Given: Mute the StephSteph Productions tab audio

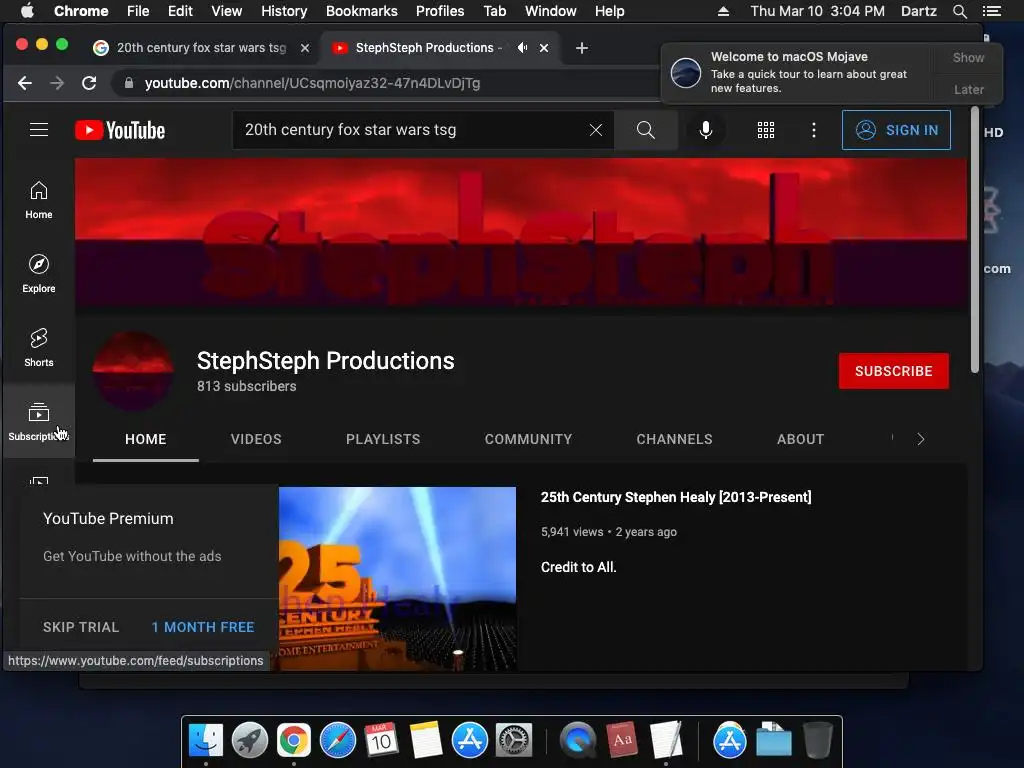Looking at the screenshot, I should coord(522,48).
